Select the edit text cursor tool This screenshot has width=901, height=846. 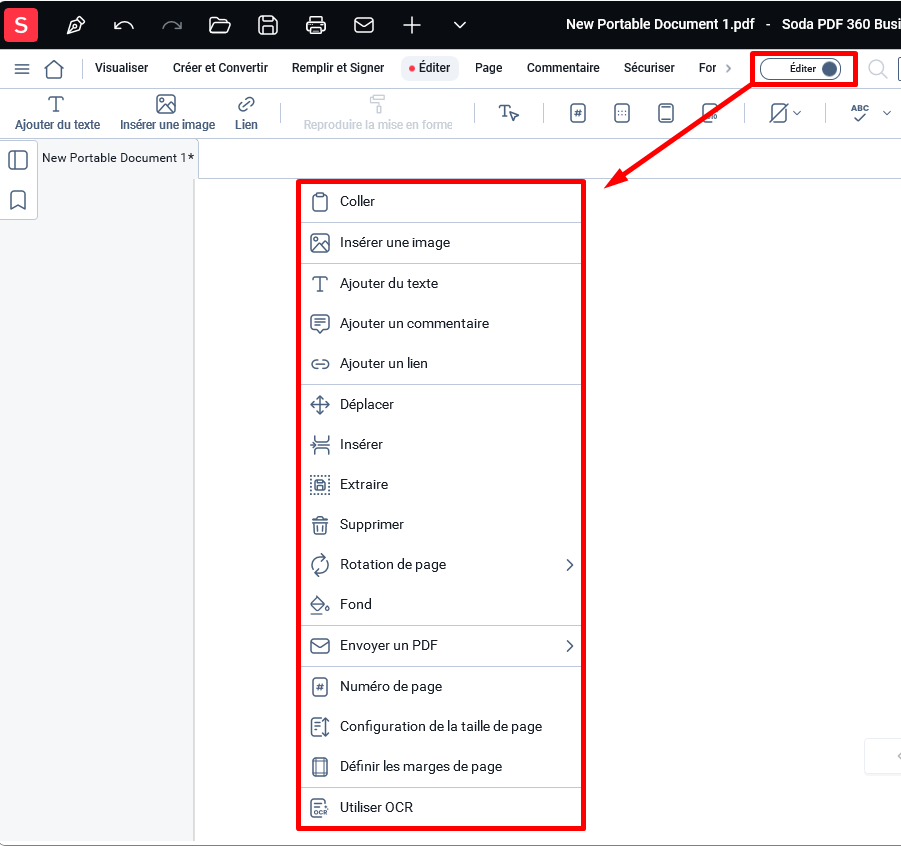(x=509, y=113)
